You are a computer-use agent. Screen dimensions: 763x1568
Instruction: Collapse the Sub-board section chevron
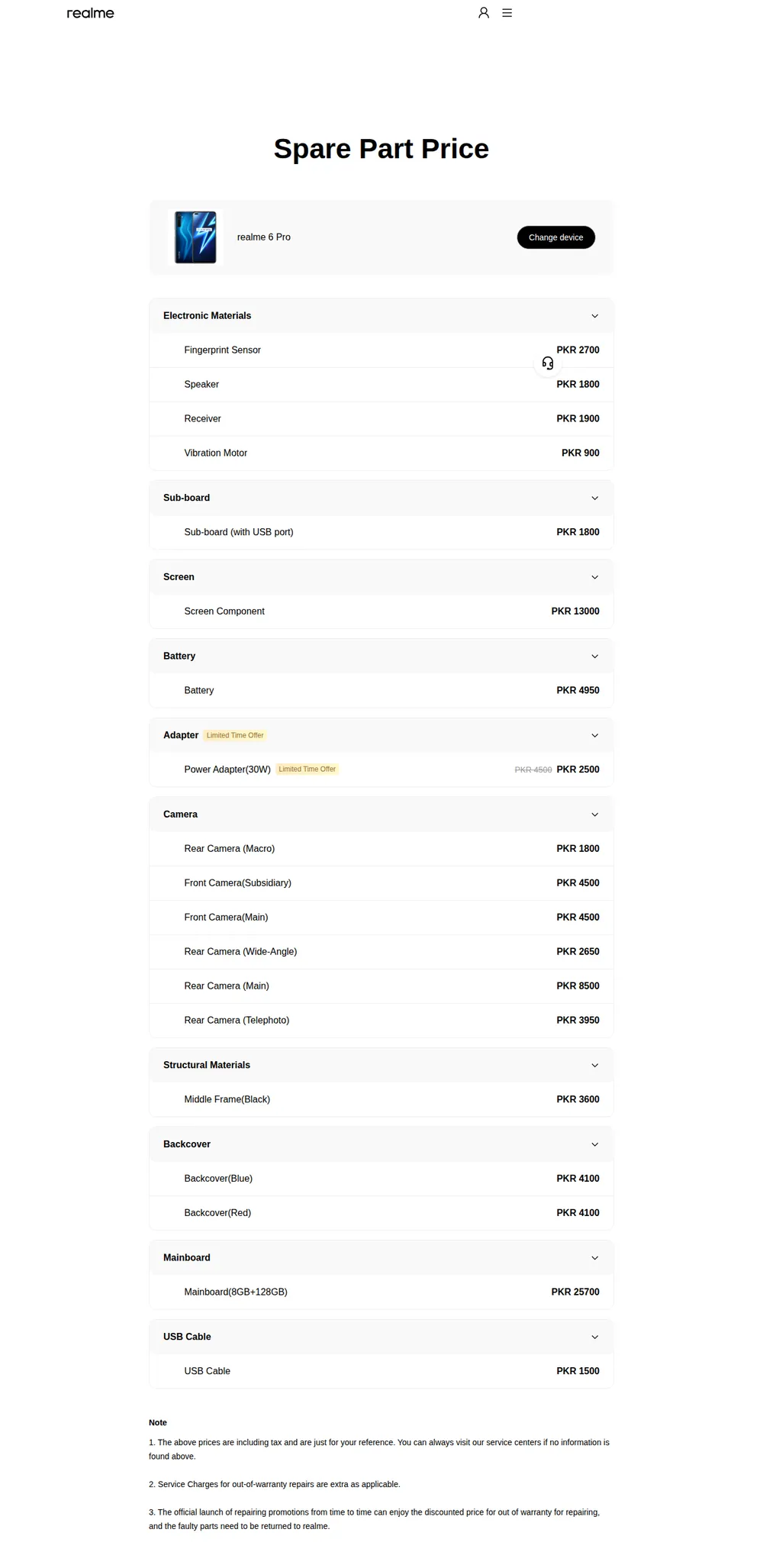(x=595, y=498)
